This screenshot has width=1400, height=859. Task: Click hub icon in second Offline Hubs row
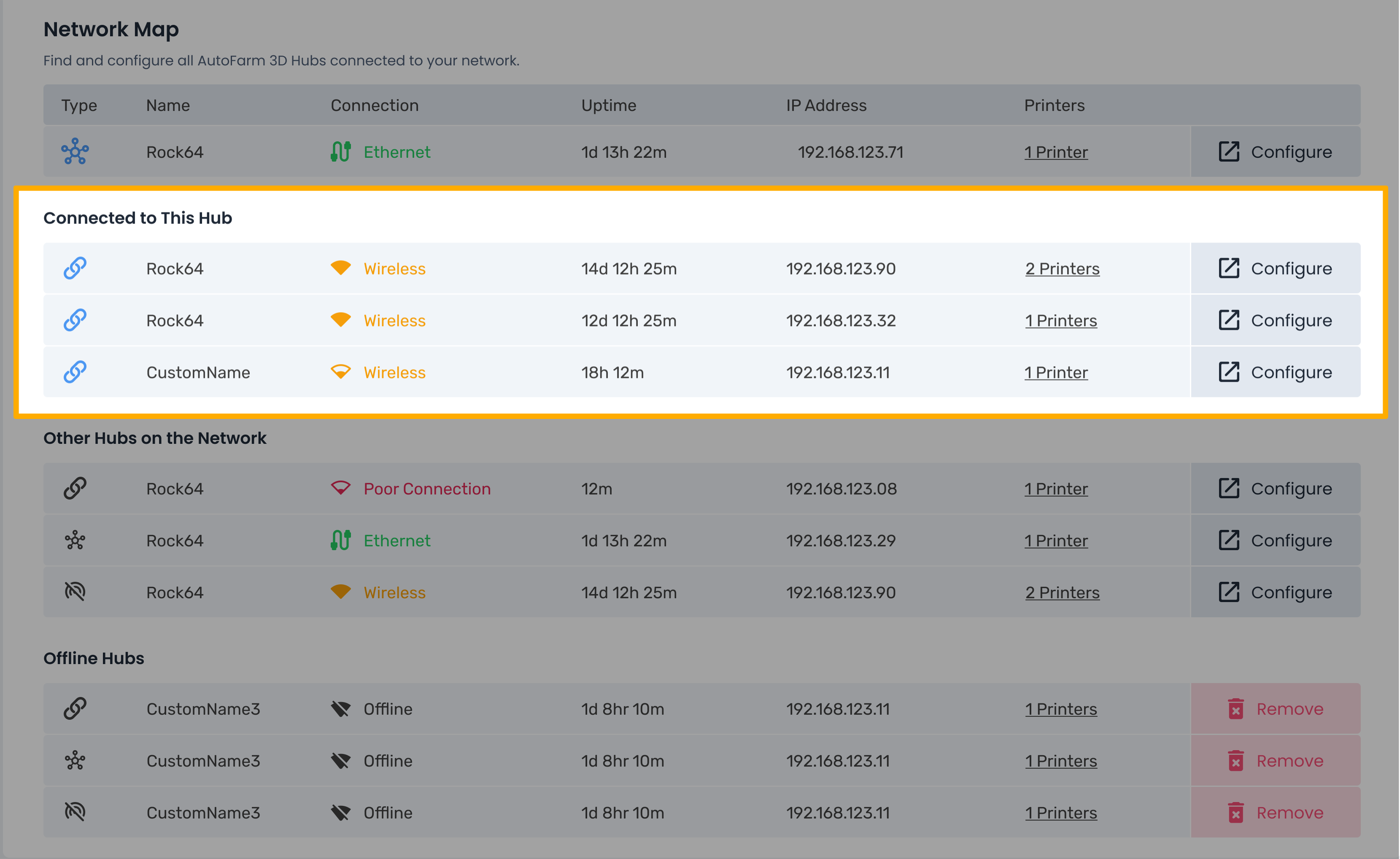pyautogui.click(x=75, y=760)
